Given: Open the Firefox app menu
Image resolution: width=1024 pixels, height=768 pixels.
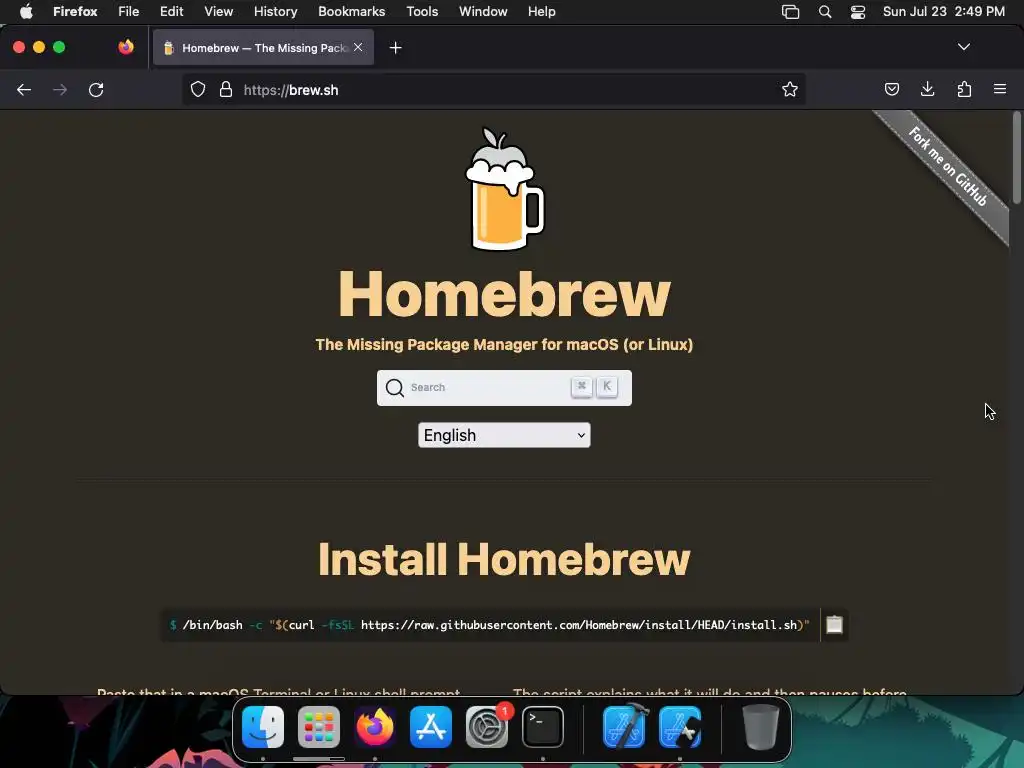Looking at the screenshot, I should pos(75,12).
